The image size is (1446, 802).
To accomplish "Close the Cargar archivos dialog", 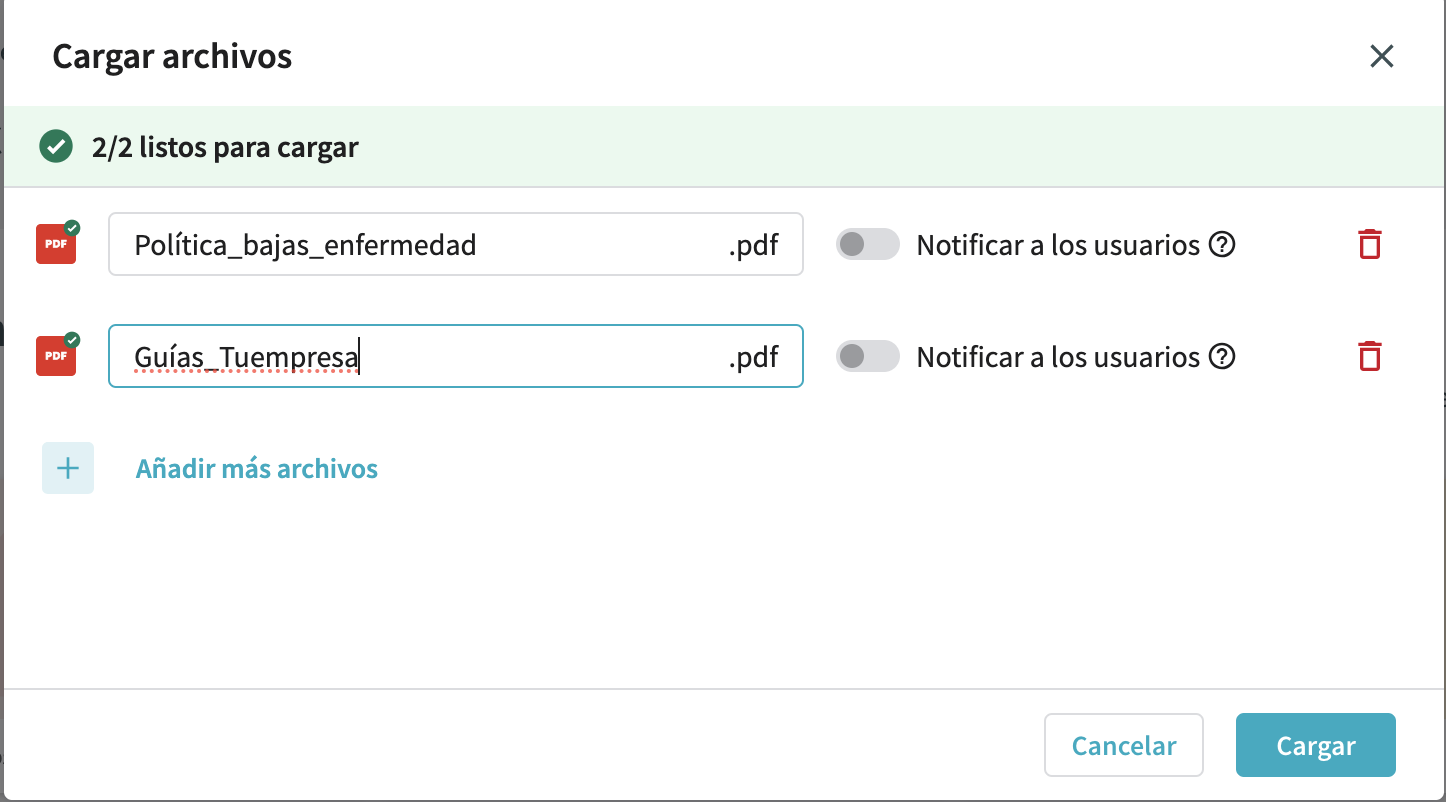I will pyautogui.click(x=1382, y=56).
